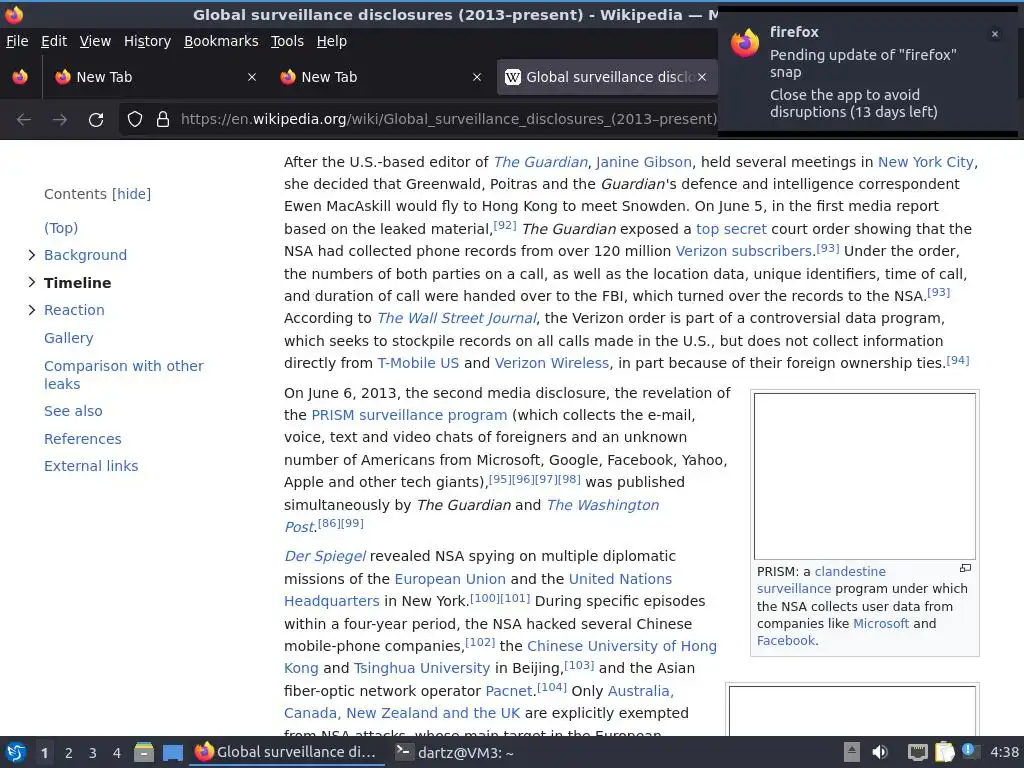This screenshot has width=1024, height=768.
Task: Switch to virtual desktop 2
Action: (x=69, y=753)
